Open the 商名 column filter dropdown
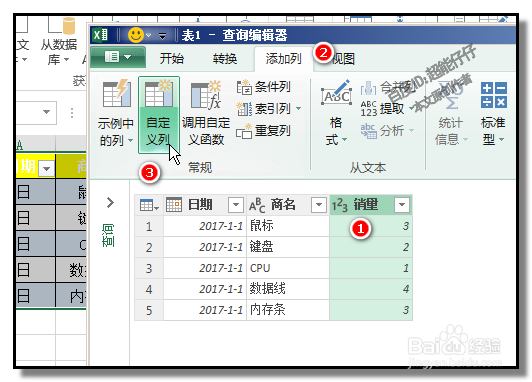 click(x=319, y=205)
